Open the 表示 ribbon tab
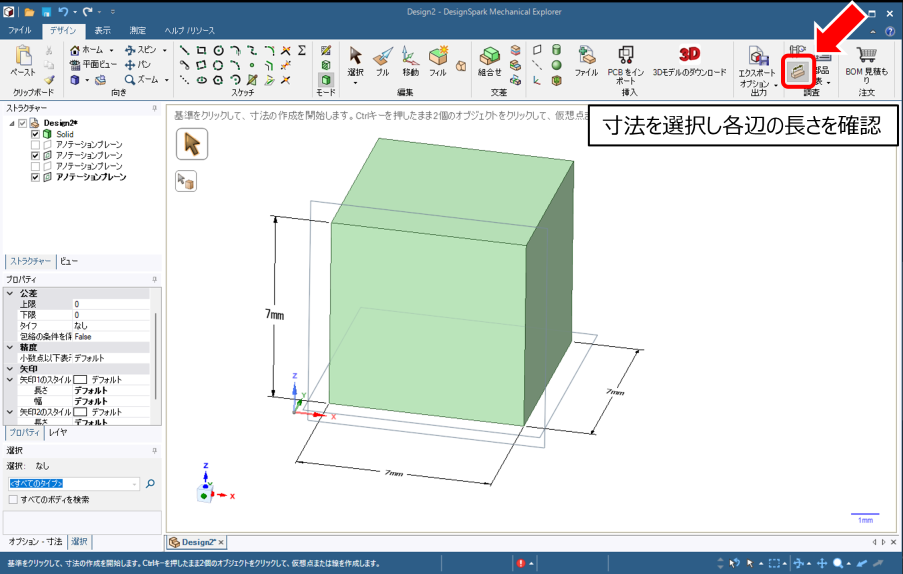The image size is (903, 574). coord(102,31)
